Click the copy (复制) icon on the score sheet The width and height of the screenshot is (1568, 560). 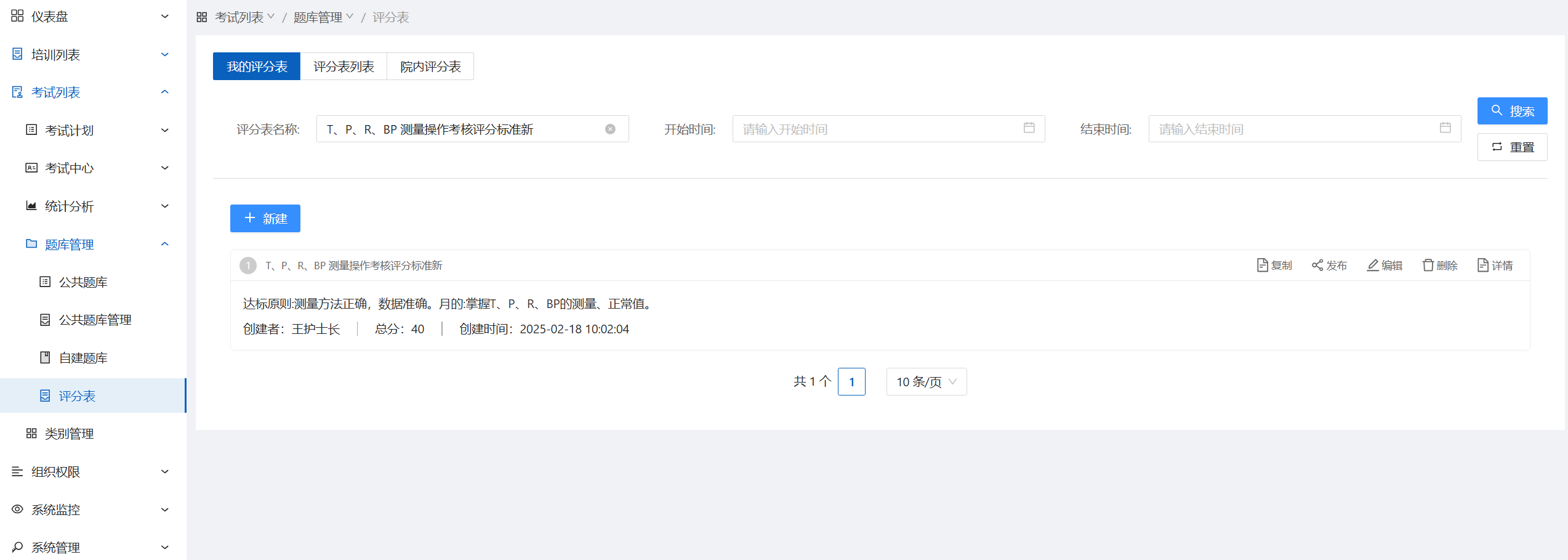click(x=1262, y=266)
